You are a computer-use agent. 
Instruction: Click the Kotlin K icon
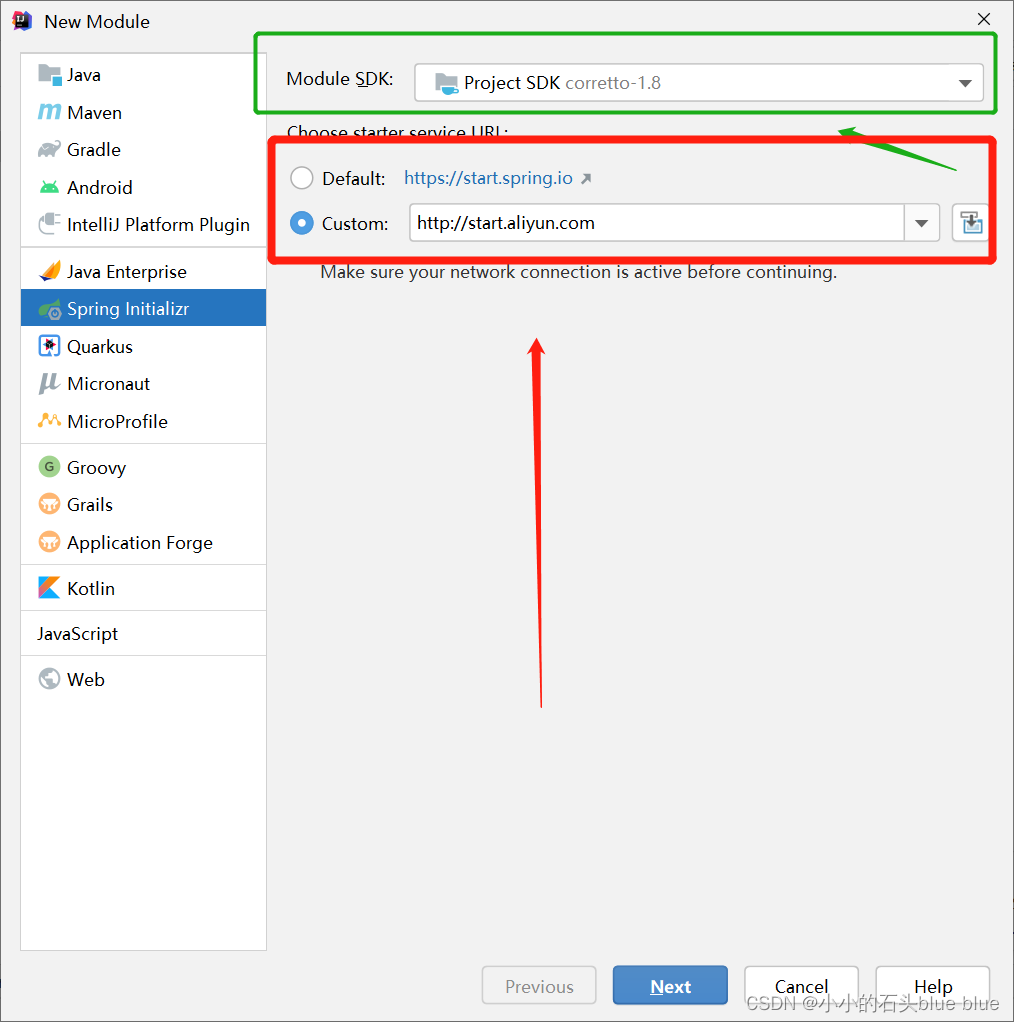coord(50,588)
